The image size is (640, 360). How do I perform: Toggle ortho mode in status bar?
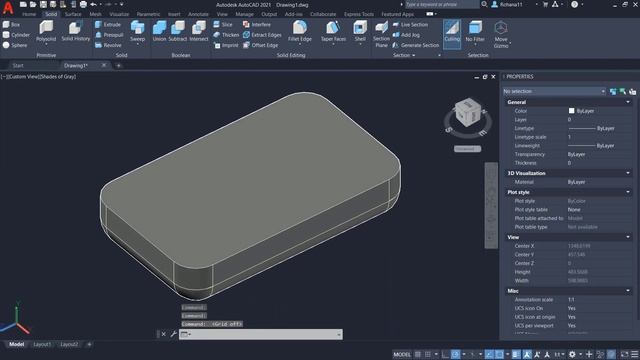(445, 354)
